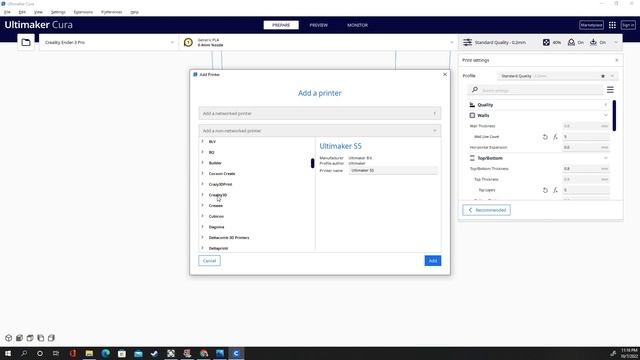Close the Print settings panel
Image resolution: width=640 pixels, height=360 pixels.
[617, 60]
